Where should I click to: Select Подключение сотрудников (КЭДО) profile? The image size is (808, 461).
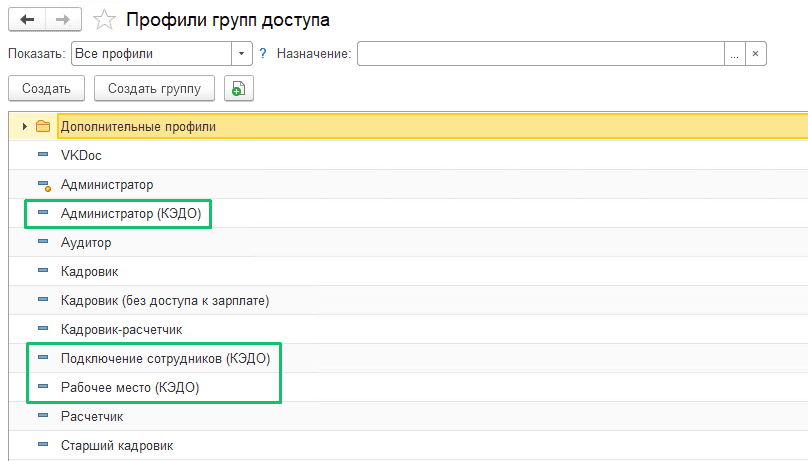165,358
